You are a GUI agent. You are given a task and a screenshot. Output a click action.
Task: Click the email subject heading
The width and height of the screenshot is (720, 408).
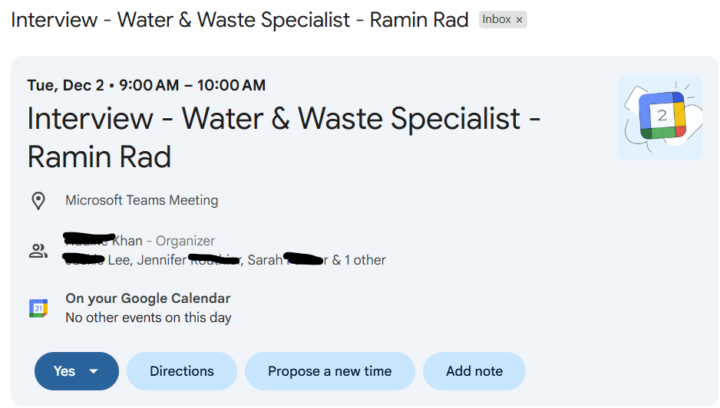point(240,20)
